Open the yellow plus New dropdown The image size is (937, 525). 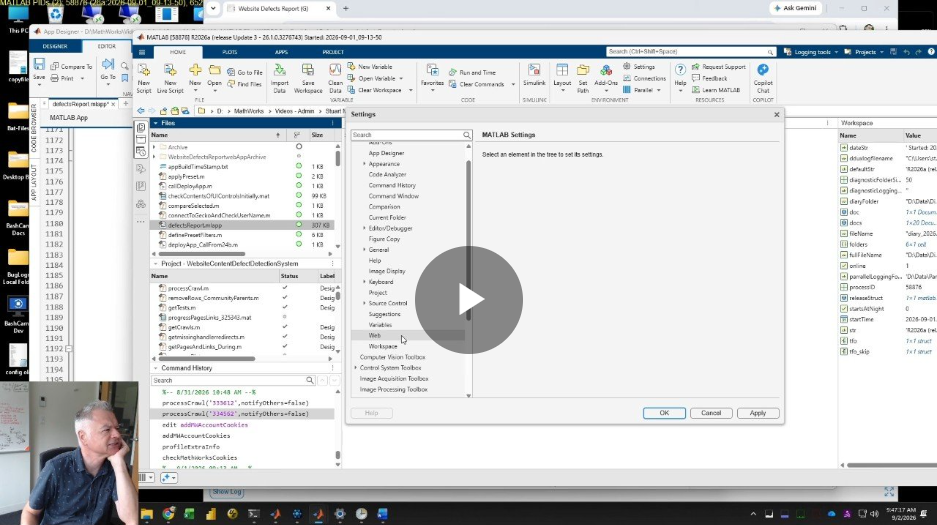tap(195, 79)
